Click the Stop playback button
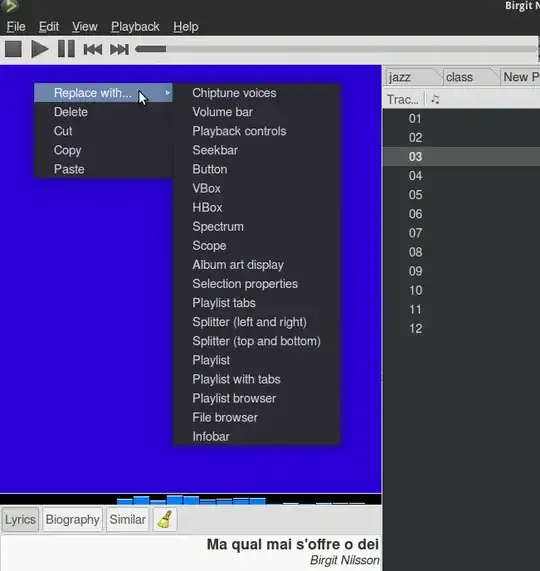Viewport: 540px width, 571px height. coord(13,49)
